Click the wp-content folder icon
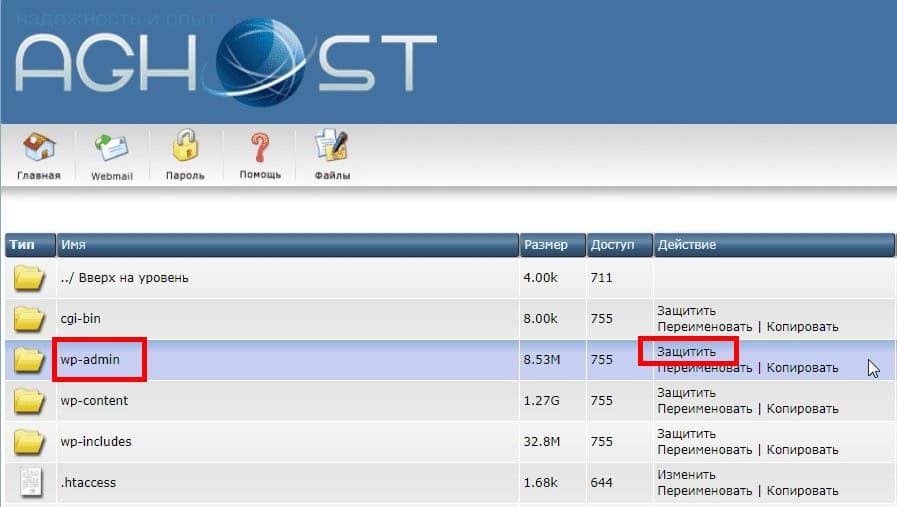 point(30,401)
